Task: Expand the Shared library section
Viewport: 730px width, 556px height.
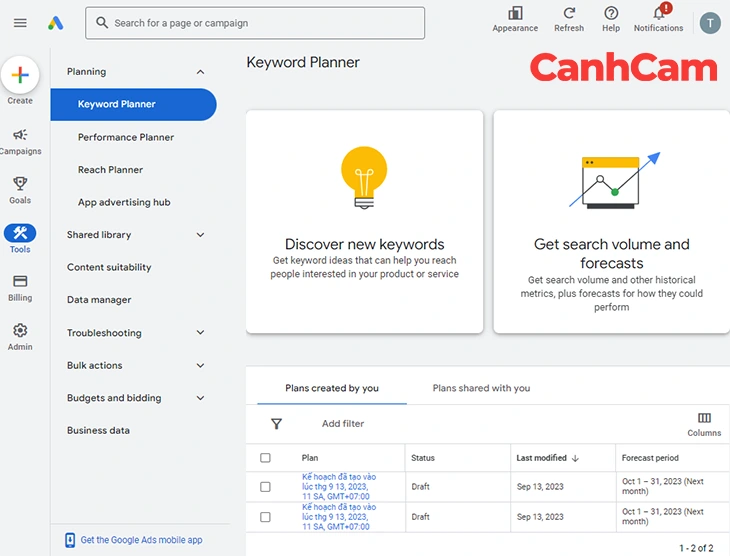Action: tap(135, 235)
